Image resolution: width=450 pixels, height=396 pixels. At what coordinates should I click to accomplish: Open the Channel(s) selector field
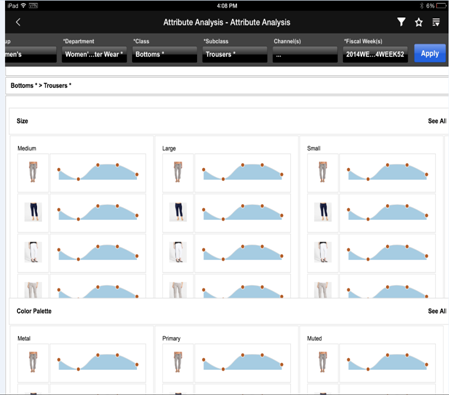pyautogui.click(x=305, y=54)
